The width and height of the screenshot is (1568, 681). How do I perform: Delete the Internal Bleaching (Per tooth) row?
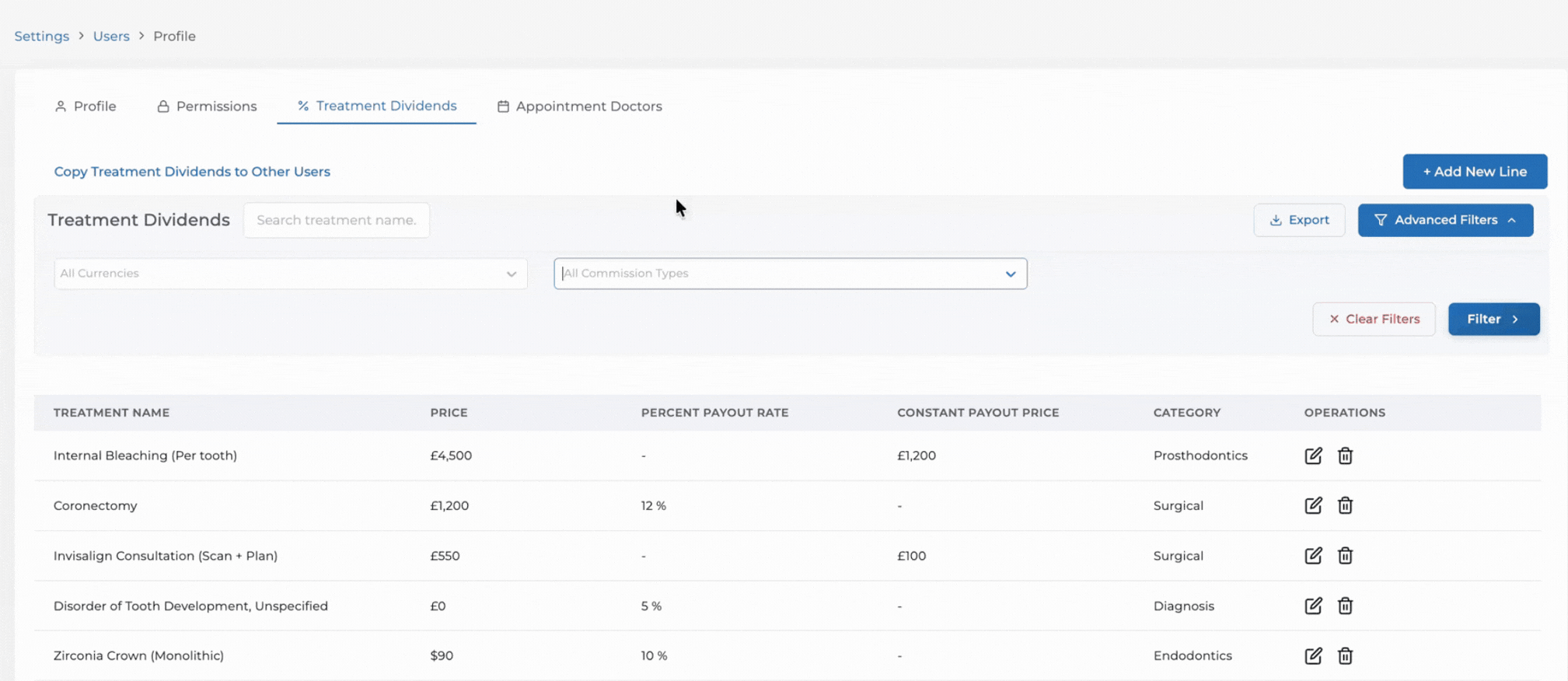pyautogui.click(x=1345, y=456)
